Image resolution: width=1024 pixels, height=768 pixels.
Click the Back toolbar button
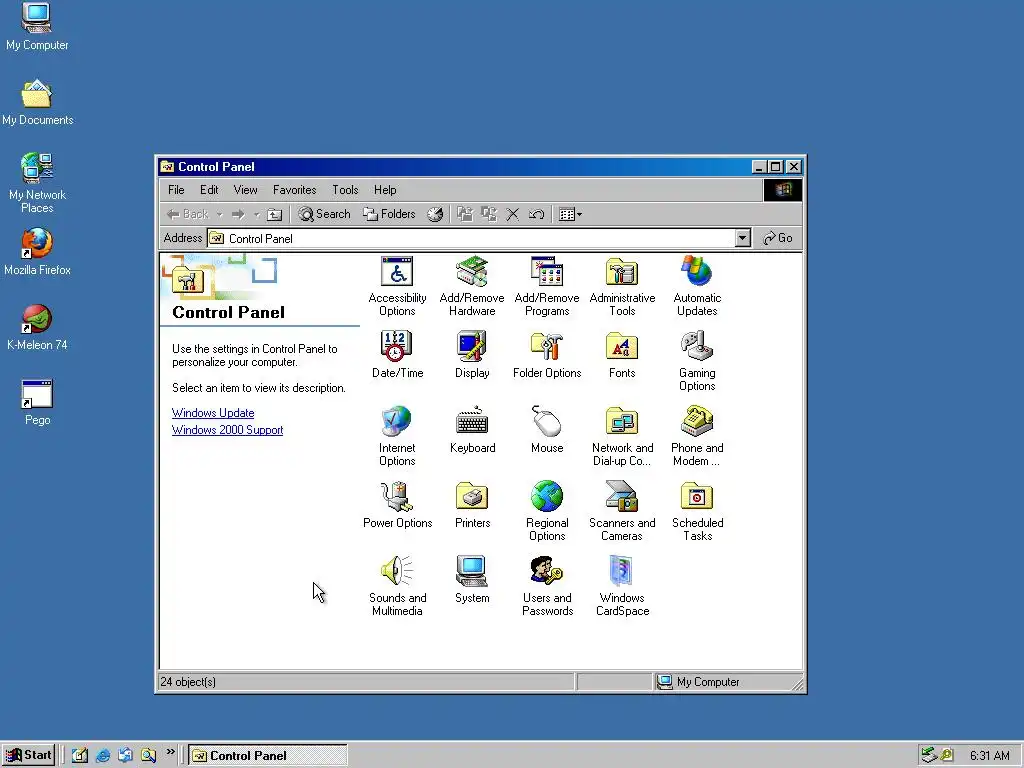click(188, 214)
